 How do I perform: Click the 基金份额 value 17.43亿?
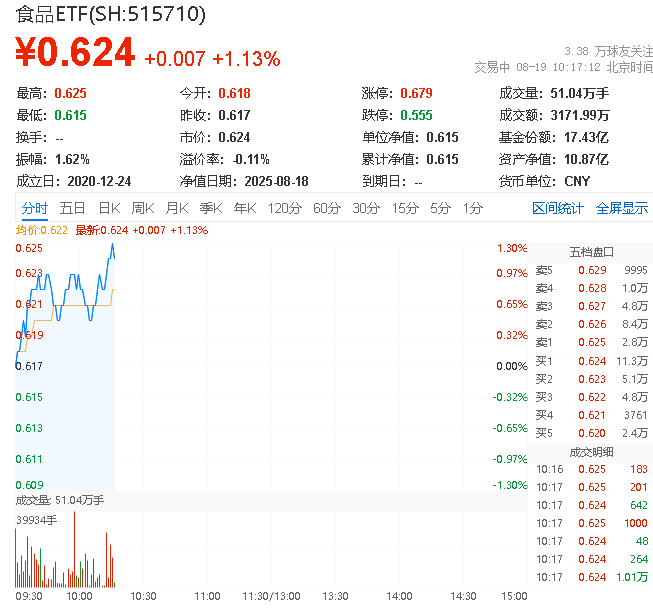coord(586,137)
